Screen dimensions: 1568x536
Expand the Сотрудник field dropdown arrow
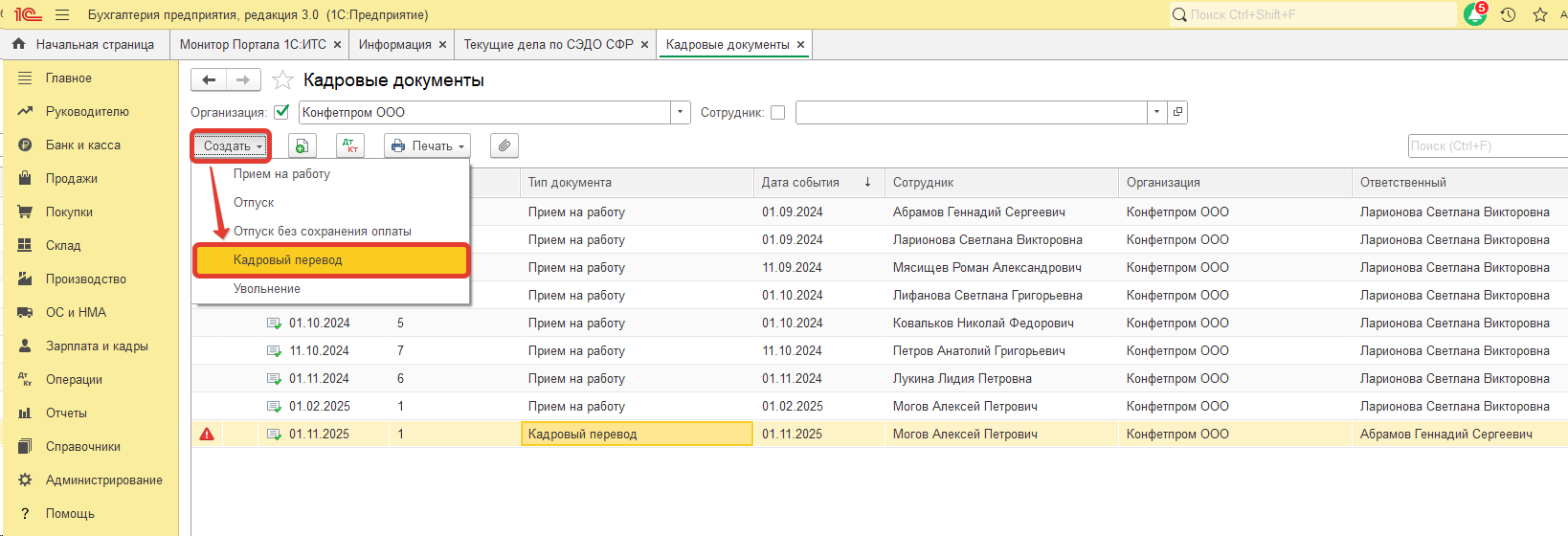[1156, 112]
